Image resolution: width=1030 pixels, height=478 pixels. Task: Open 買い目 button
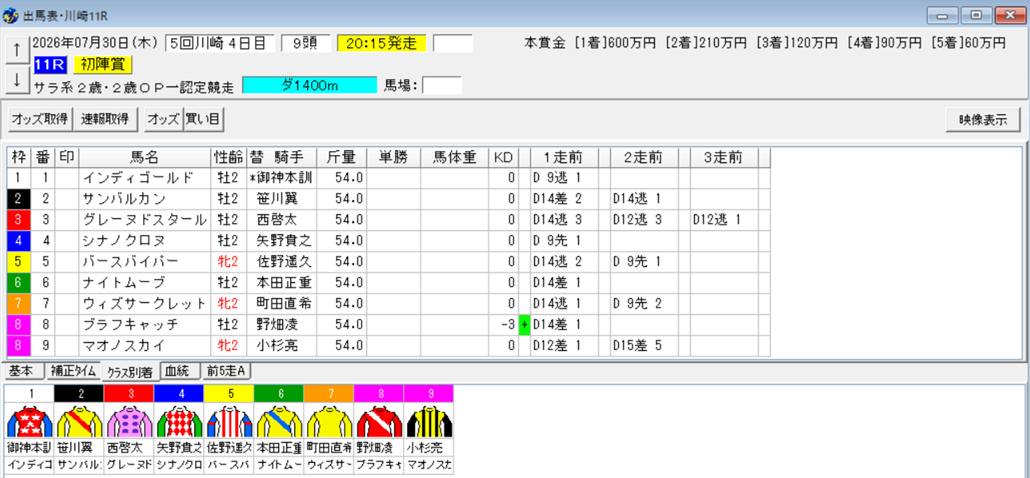tap(203, 119)
